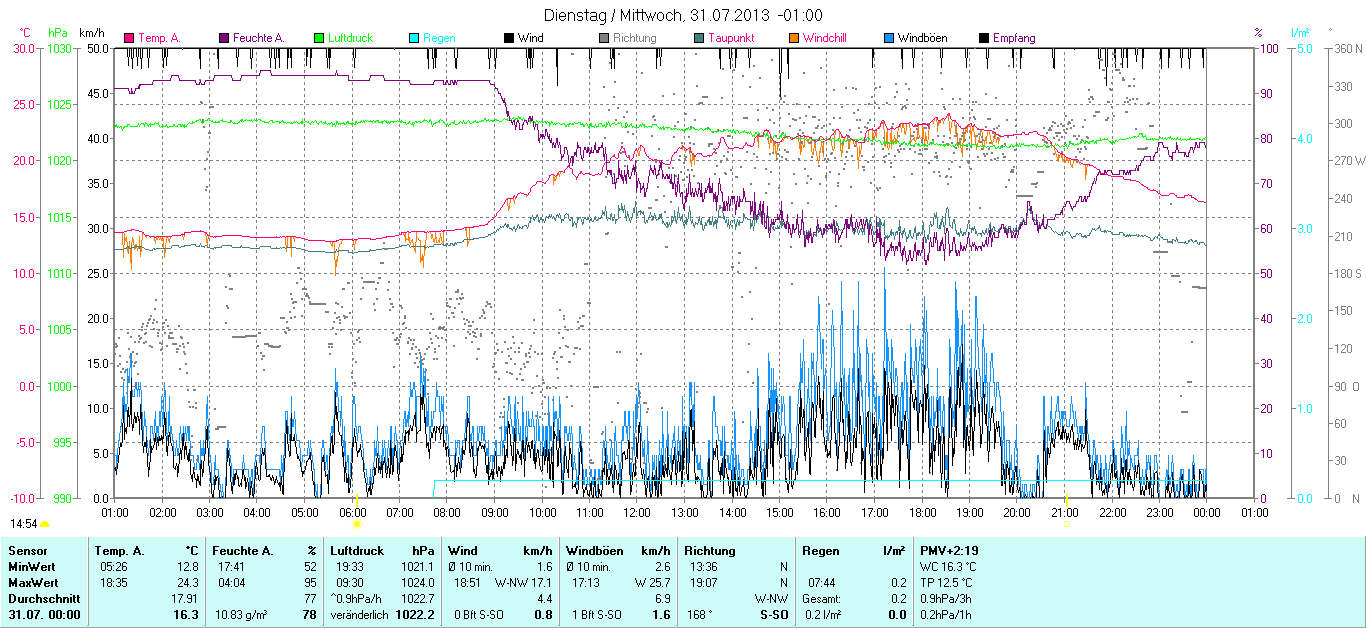1366x628 pixels.
Task: Click the pink Temp. A. legend swatch
Action: pos(129,38)
